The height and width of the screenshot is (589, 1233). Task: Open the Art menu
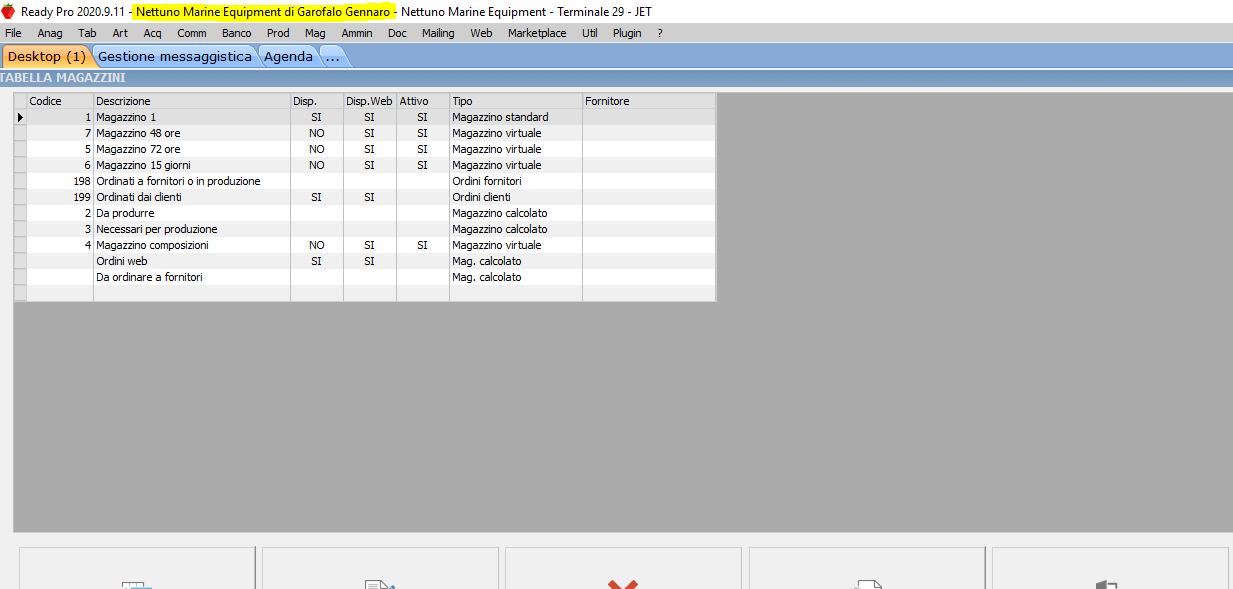120,33
